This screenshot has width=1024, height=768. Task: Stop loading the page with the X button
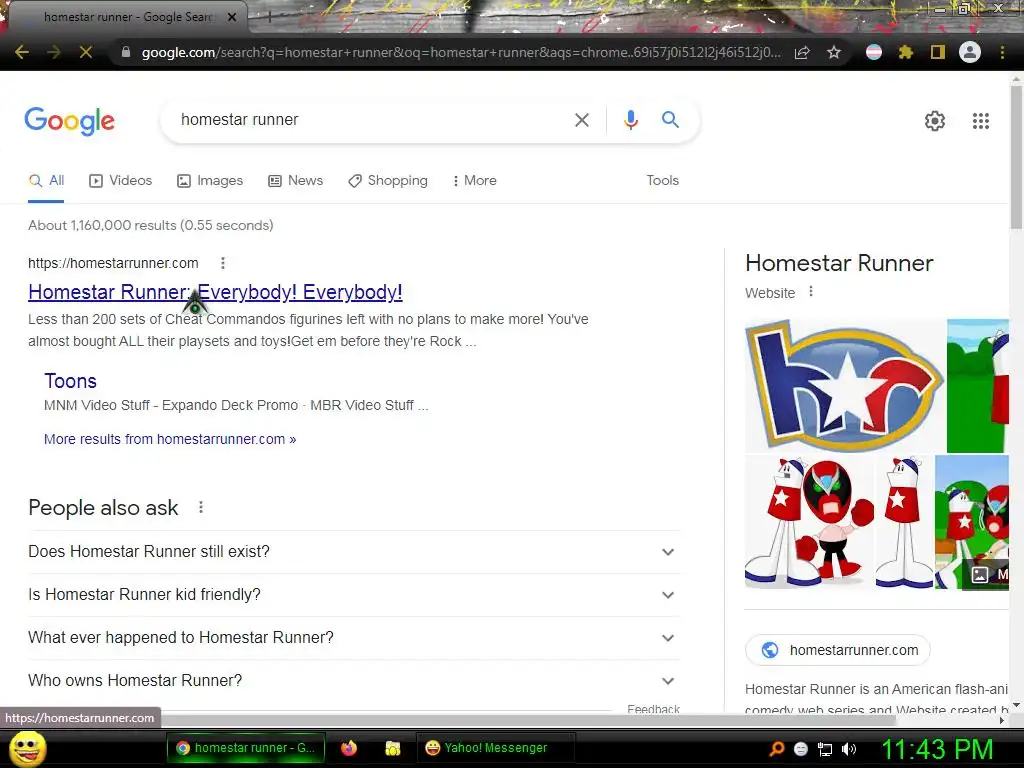tap(86, 52)
